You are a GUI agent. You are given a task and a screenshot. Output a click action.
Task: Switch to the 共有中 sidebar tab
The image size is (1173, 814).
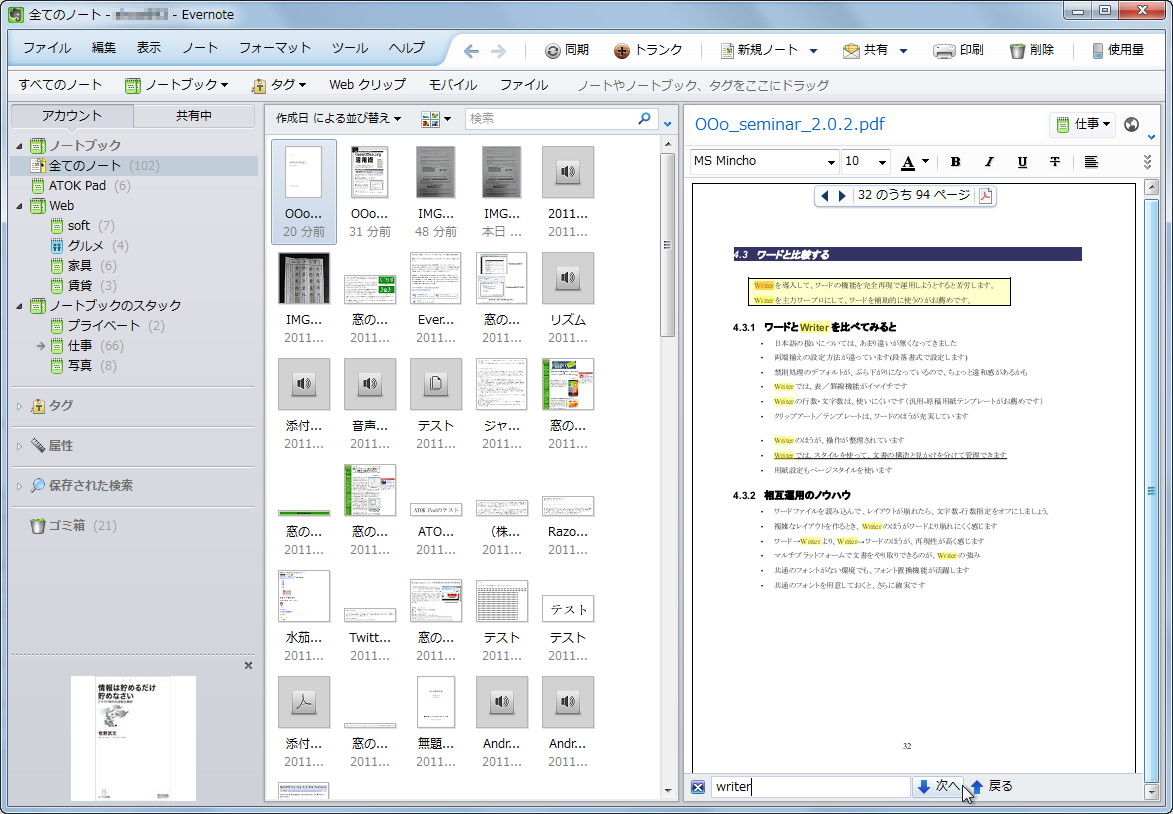(x=193, y=115)
